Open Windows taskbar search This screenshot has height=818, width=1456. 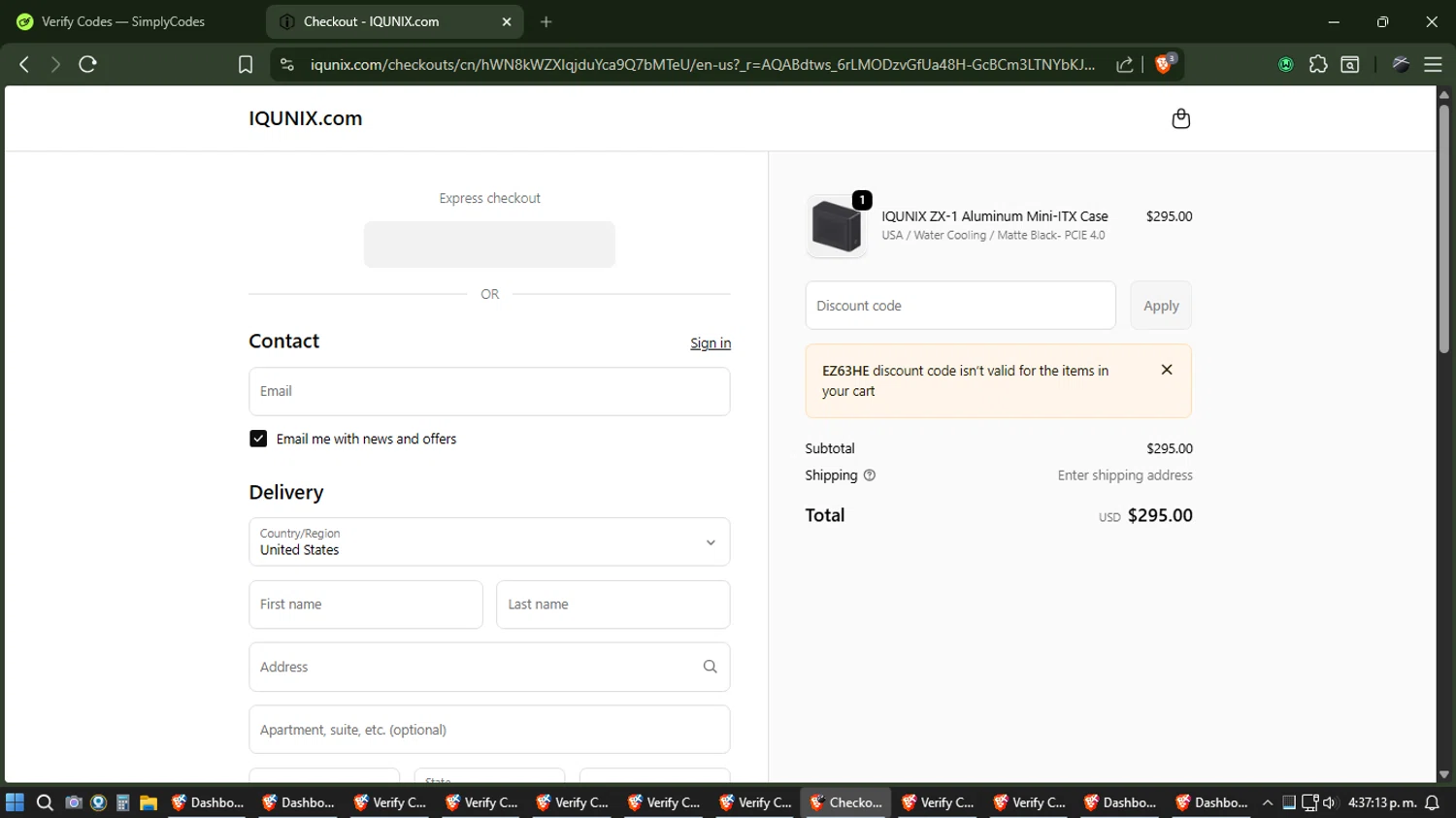(x=45, y=802)
